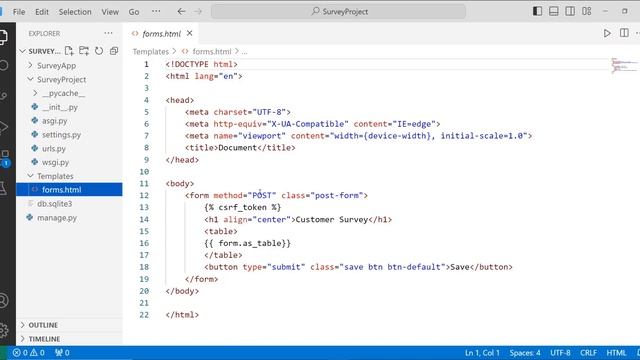Image resolution: width=640 pixels, height=360 pixels.
Task: Open the View menu
Action: tap(110, 12)
